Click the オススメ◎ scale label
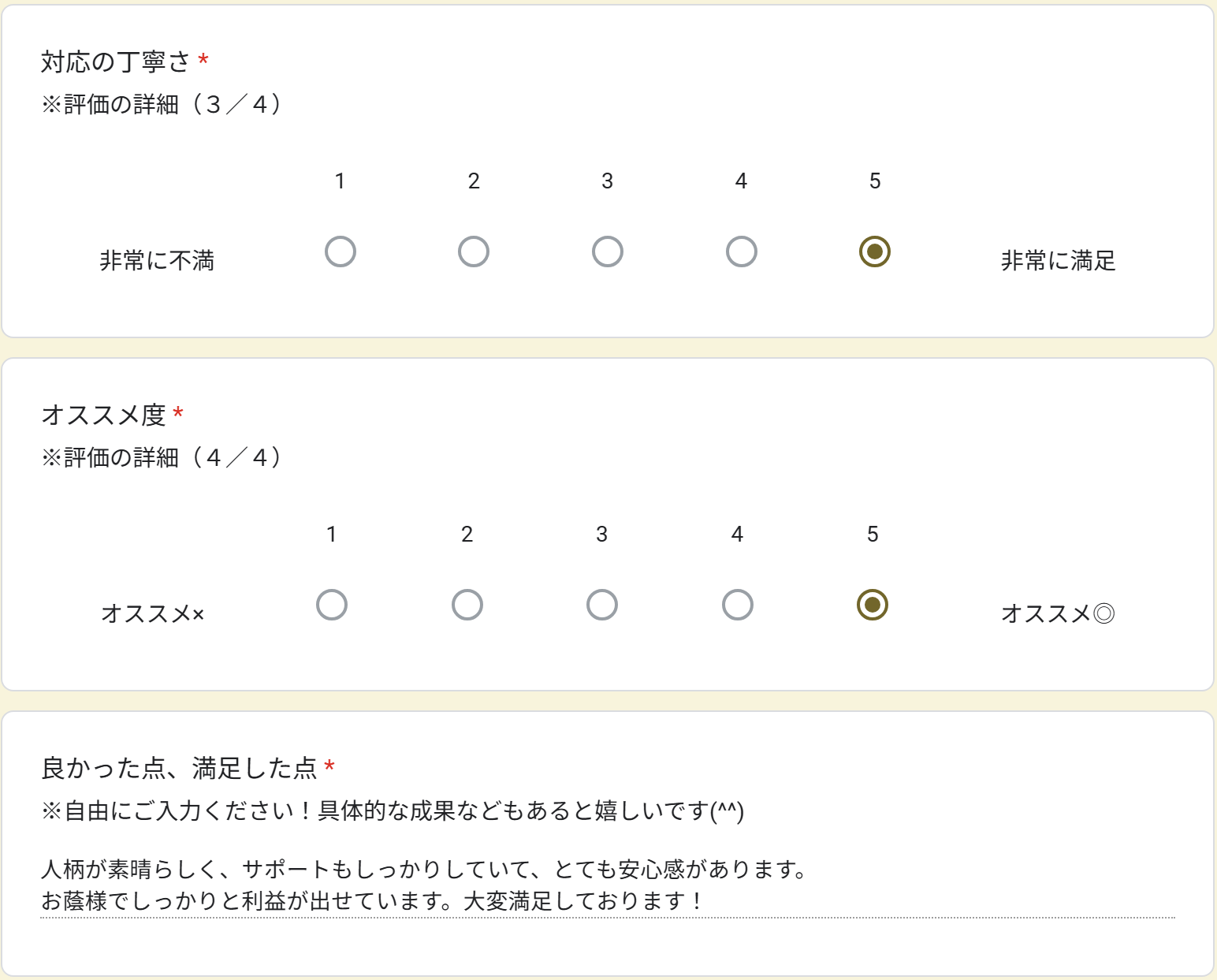 click(1058, 613)
